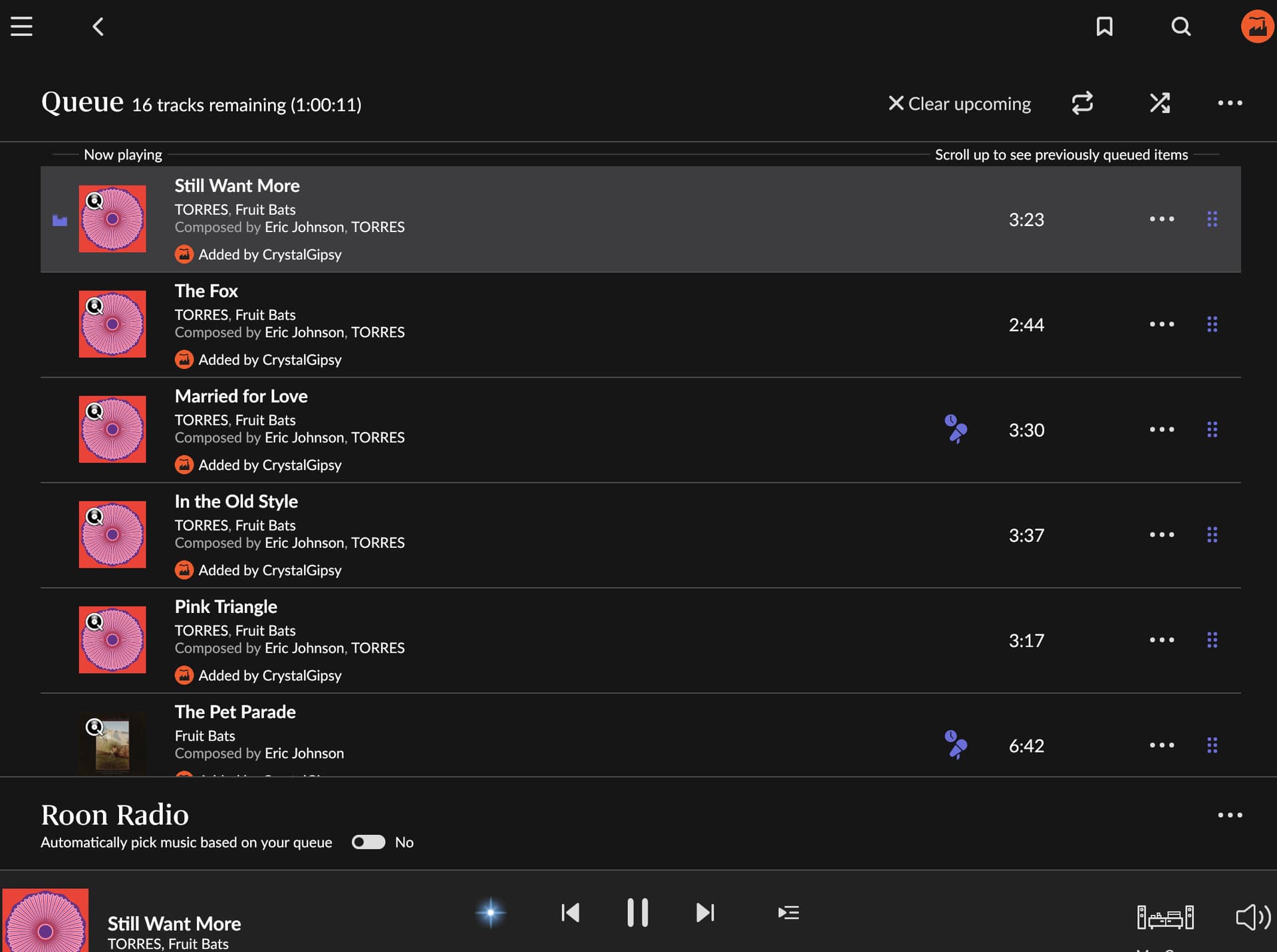Screen dimensions: 1277x952
Task: Go back with the back arrow
Action: pos(98,27)
